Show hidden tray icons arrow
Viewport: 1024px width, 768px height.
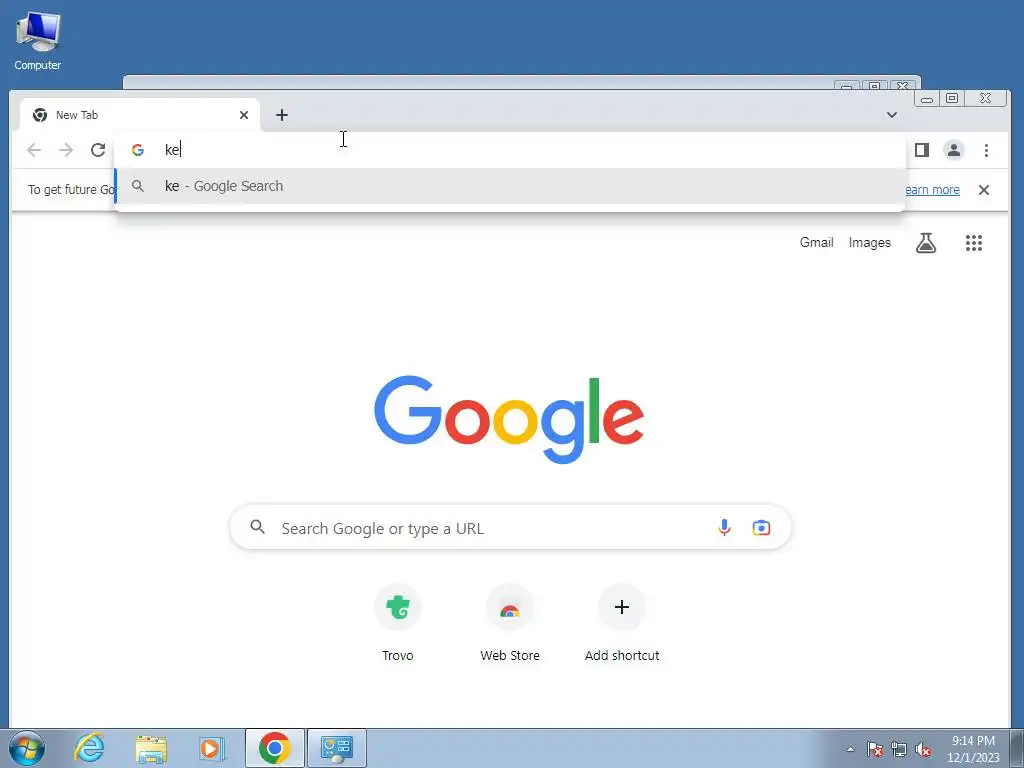tap(850, 749)
